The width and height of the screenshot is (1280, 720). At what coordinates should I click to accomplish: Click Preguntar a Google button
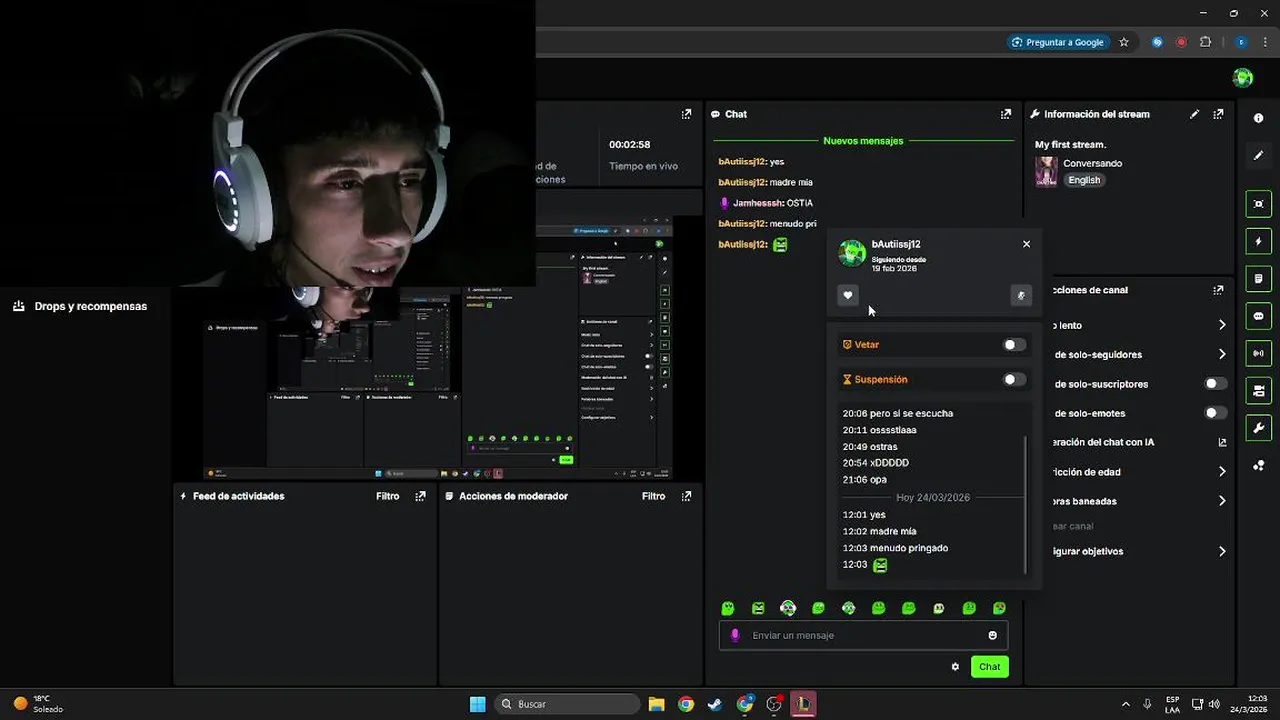pos(1058,42)
